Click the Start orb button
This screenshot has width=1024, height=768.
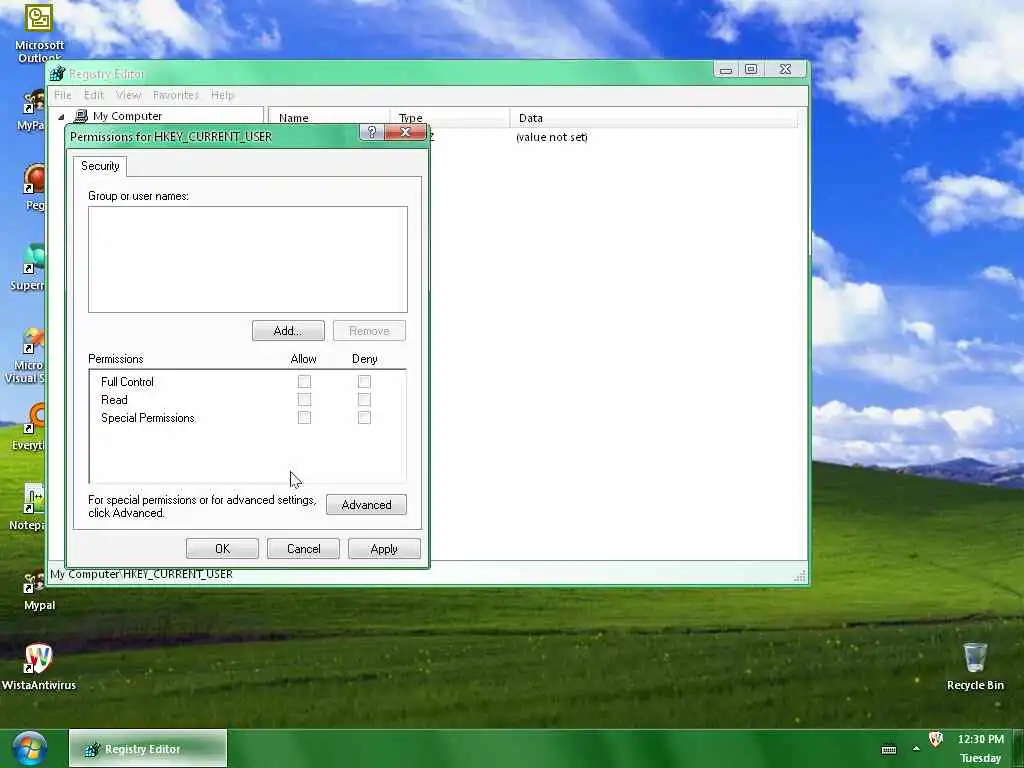pyautogui.click(x=29, y=748)
